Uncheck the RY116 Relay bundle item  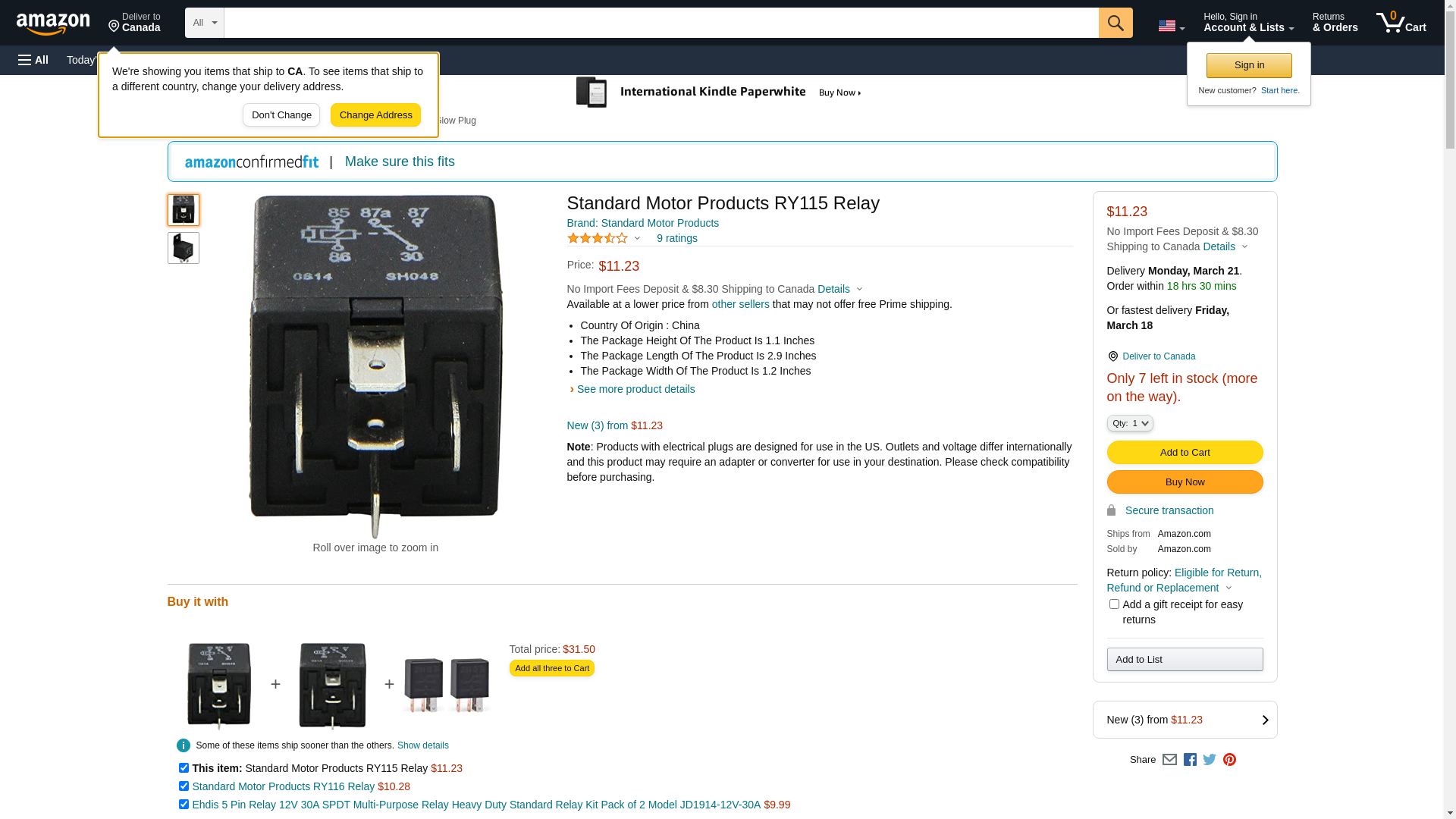pos(184,786)
